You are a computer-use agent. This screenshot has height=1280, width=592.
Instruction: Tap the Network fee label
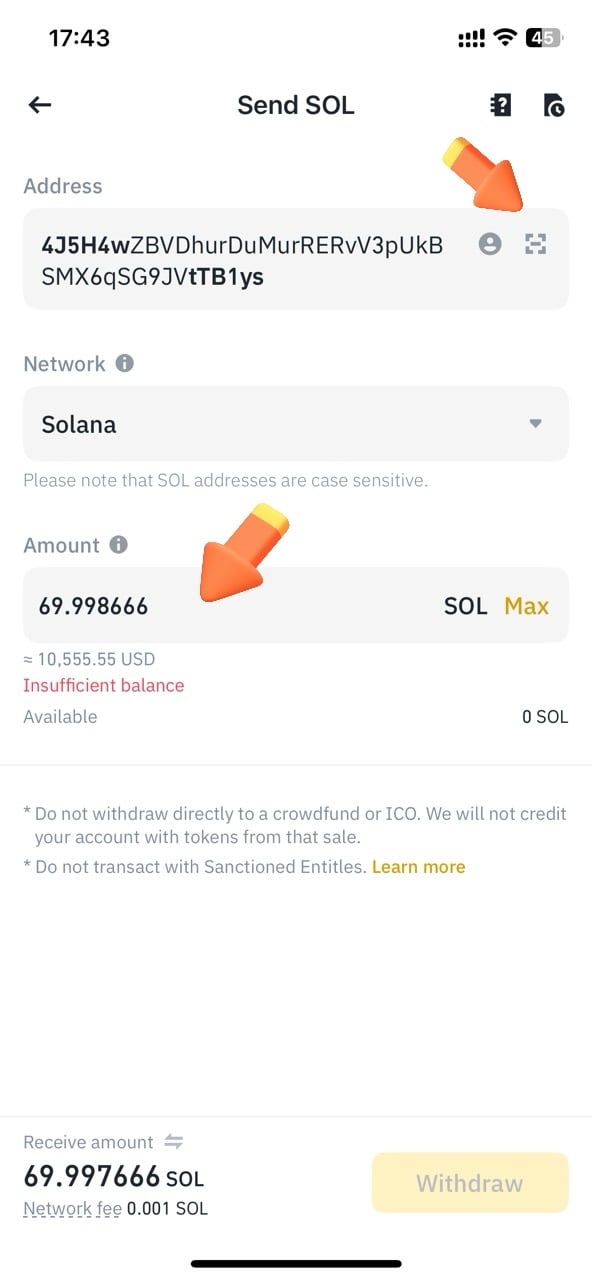pyautogui.click(x=73, y=1209)
